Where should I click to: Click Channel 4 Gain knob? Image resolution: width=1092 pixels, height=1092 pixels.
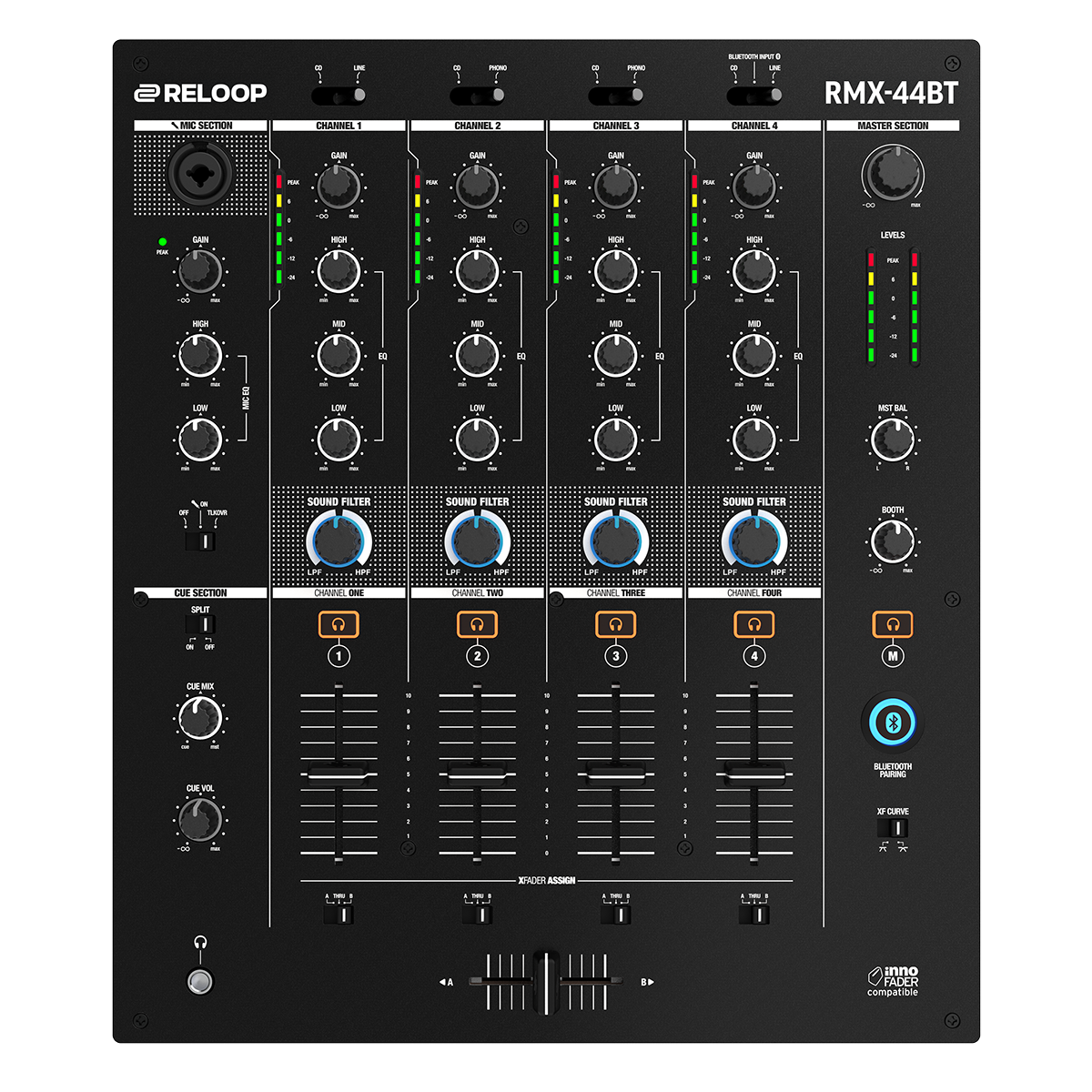[754, 187]
